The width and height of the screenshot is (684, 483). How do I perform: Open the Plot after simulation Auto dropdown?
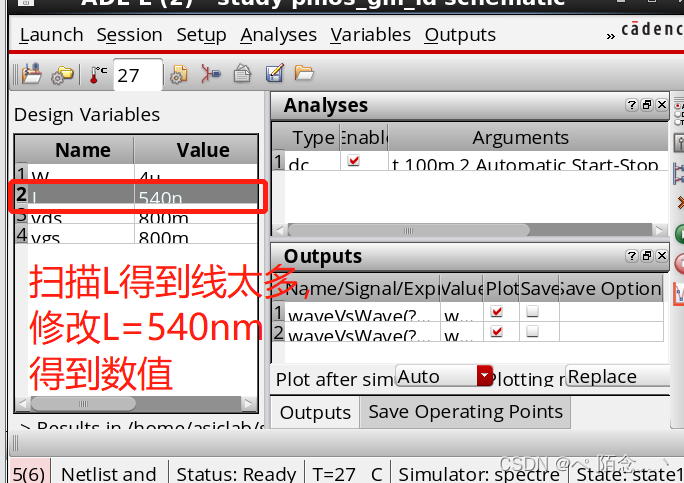445,376
